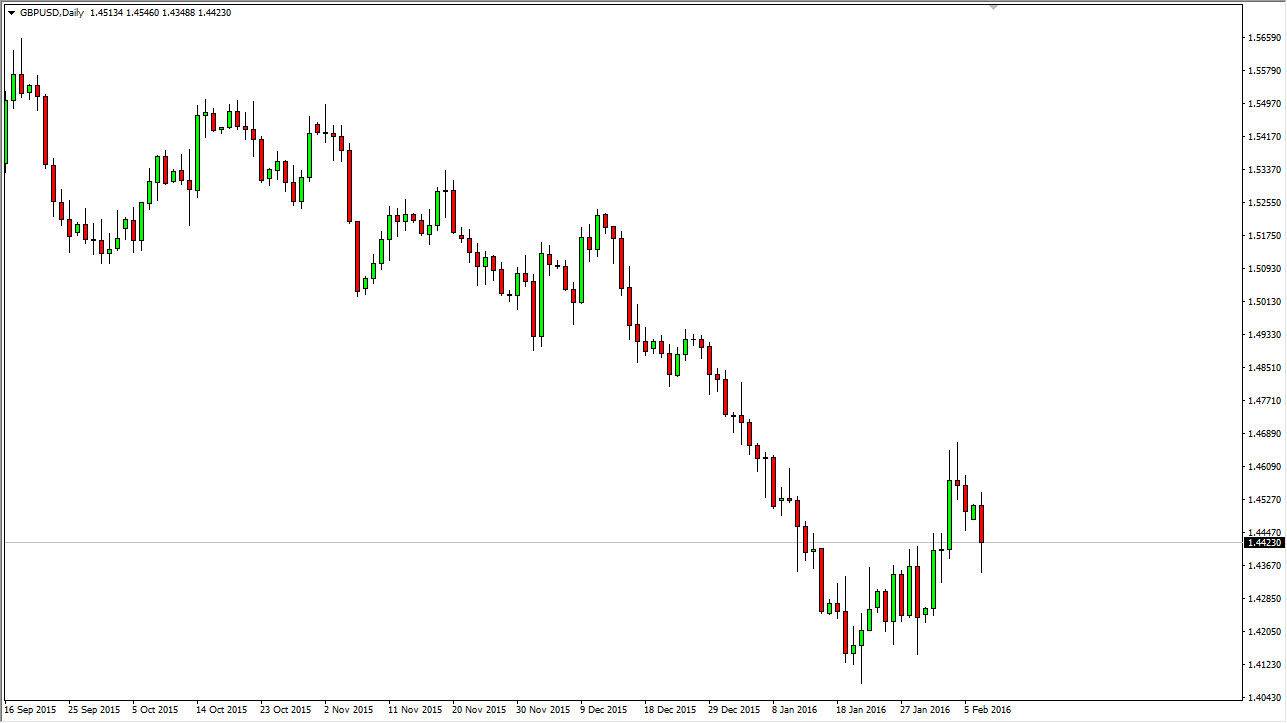Click the rightmost red candle on the chart
The width and height of the screenshot is (1287, 723).
(981, 525)
